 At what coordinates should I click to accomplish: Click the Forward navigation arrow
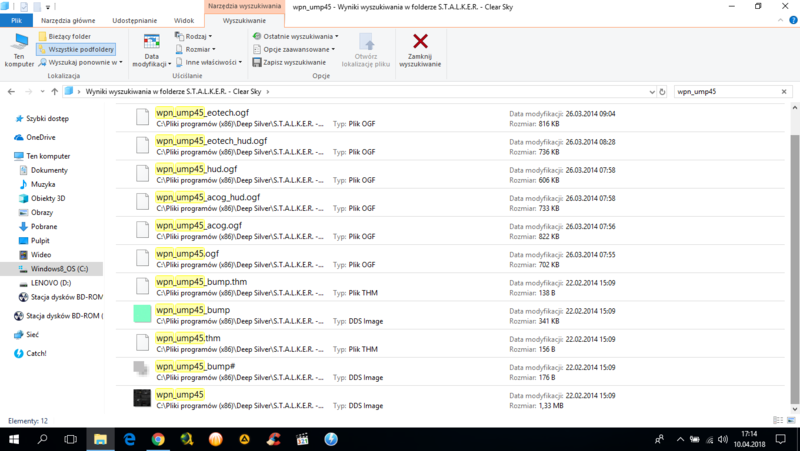(29, 92)
